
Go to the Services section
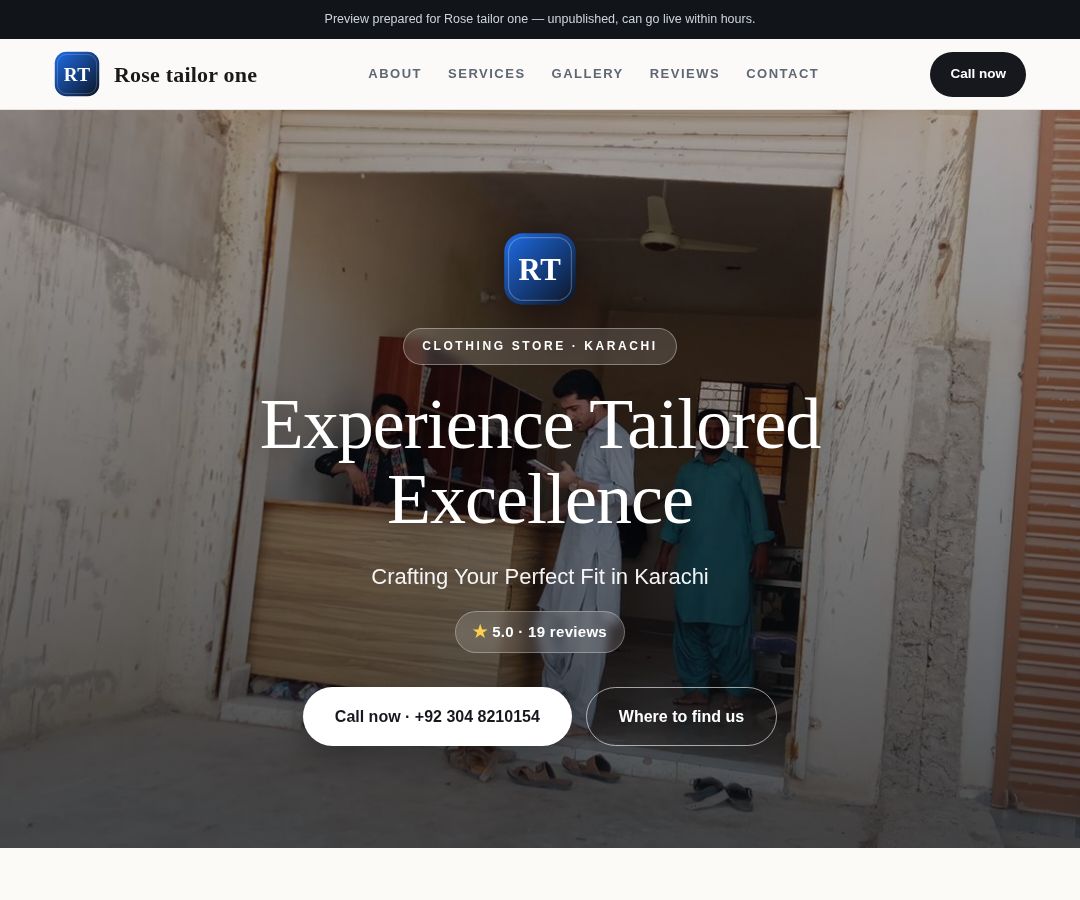point(486,74)
